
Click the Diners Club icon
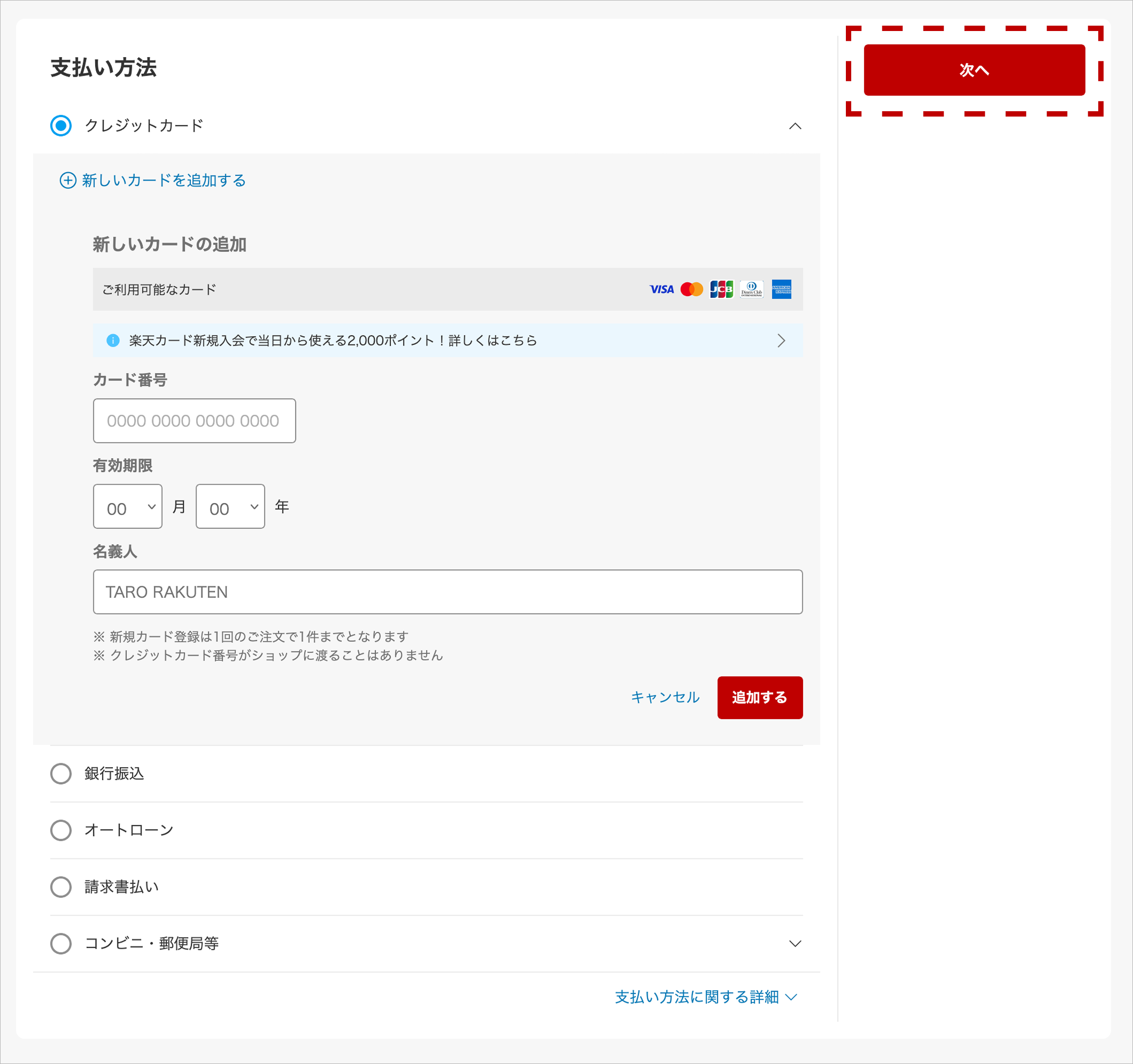pyautogui.click(x=751, y=289)
